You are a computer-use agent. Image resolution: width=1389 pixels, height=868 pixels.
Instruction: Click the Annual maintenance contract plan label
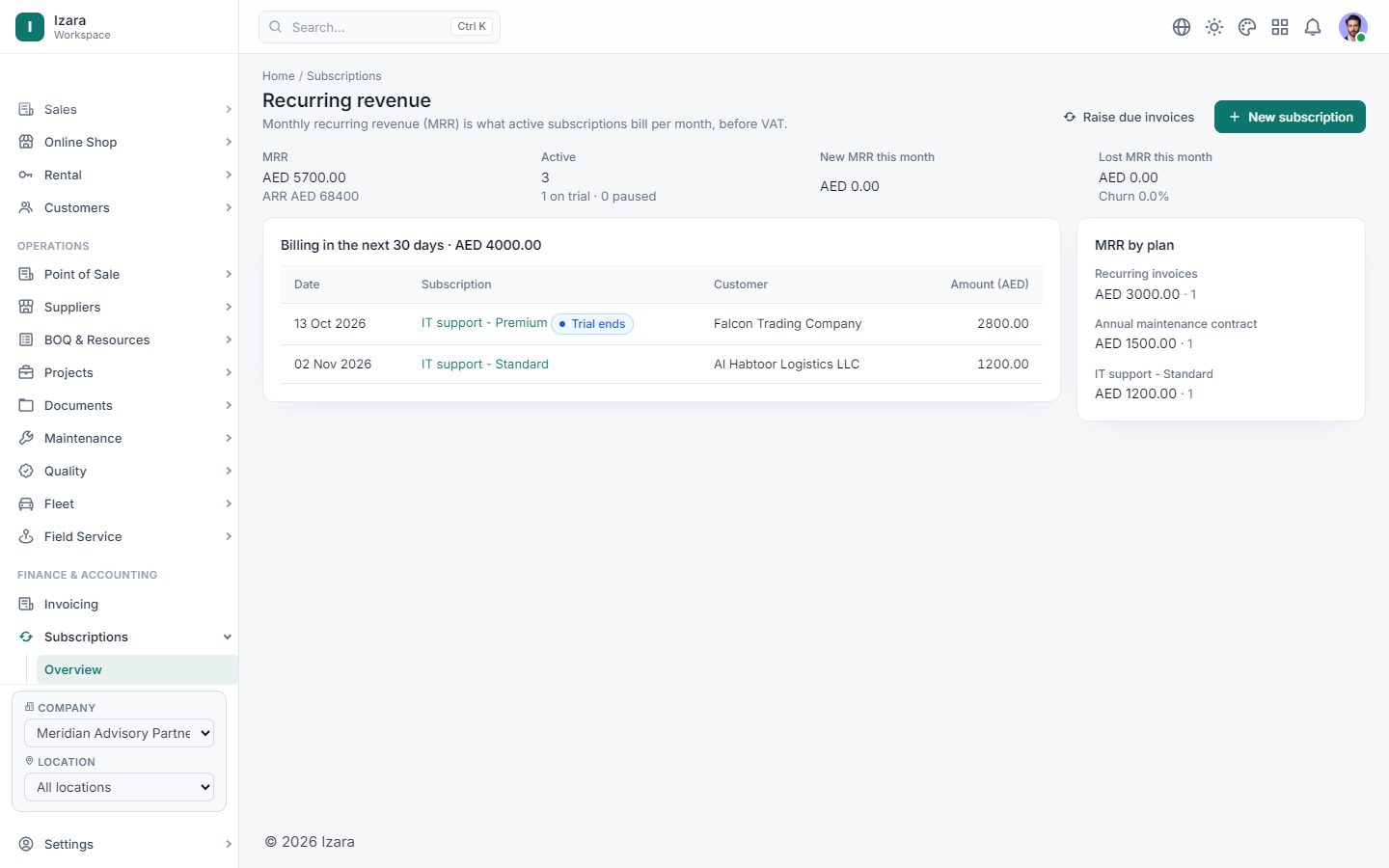click(x=1176, y=324)
